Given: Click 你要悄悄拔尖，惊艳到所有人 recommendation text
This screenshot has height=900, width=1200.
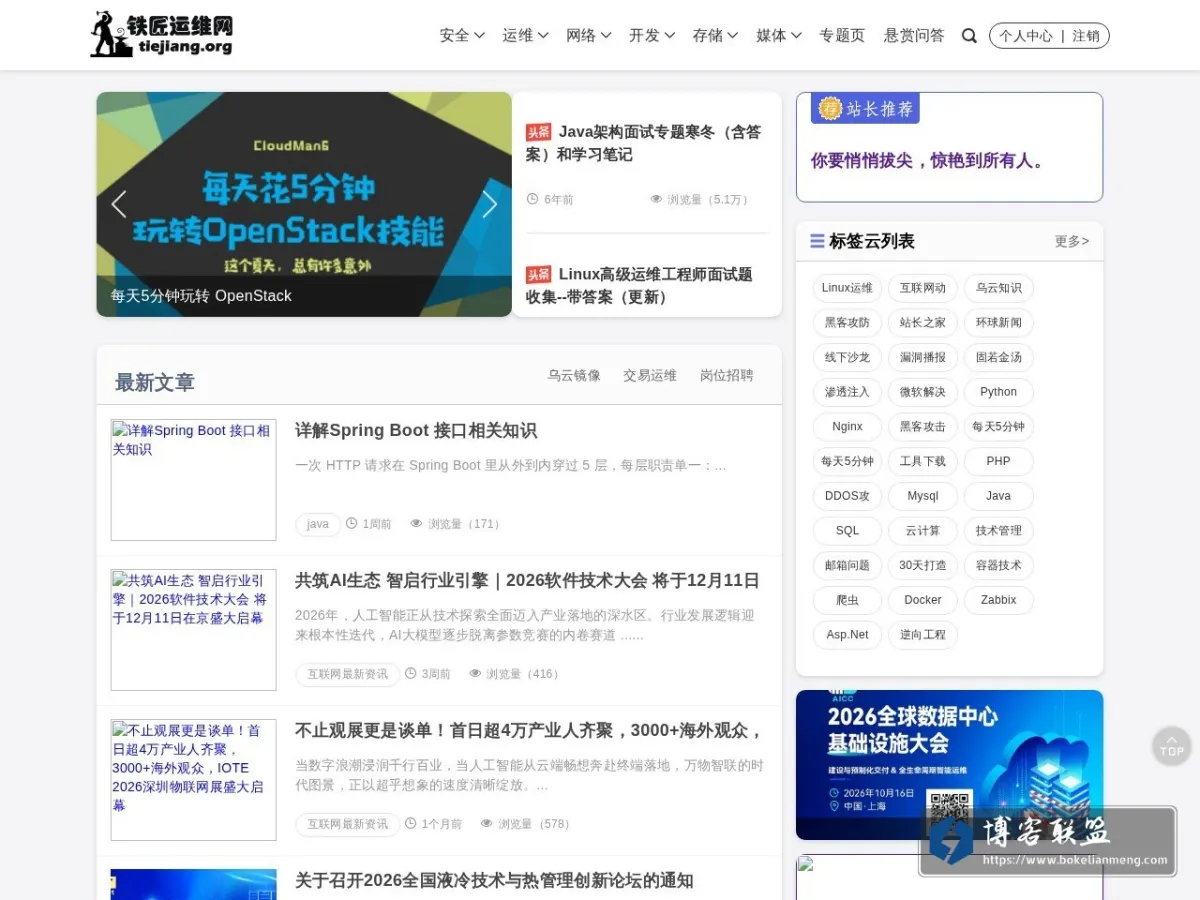Looking at the screenshot, I should point(928,160).
